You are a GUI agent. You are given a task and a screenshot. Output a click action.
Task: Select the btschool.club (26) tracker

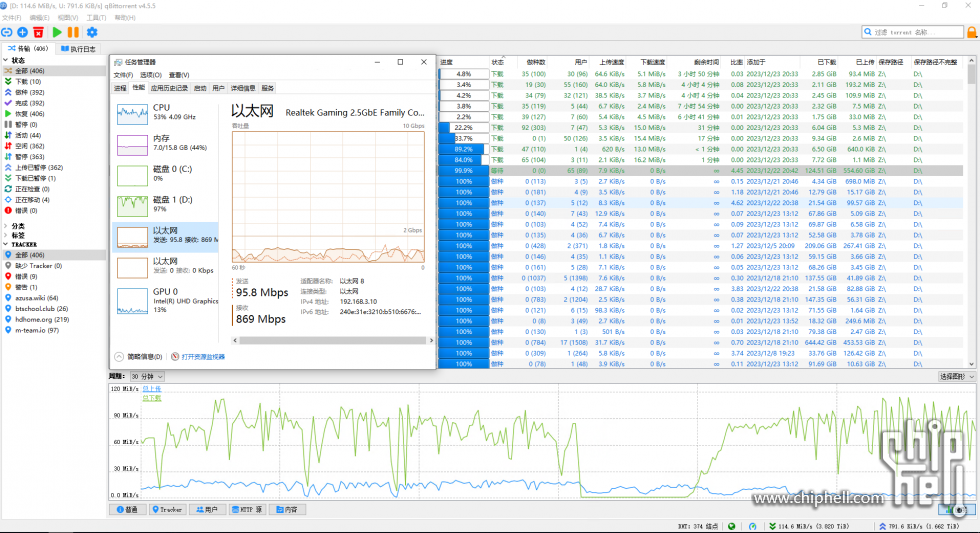click(x=41, y=309)
